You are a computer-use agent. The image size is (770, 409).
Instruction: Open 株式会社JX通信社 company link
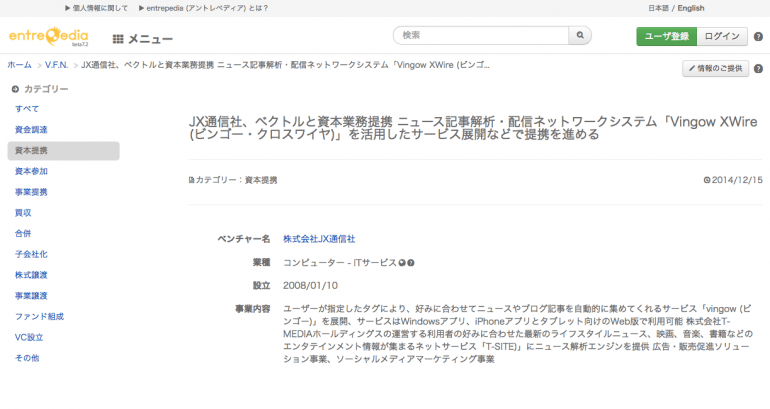point(319,239)
